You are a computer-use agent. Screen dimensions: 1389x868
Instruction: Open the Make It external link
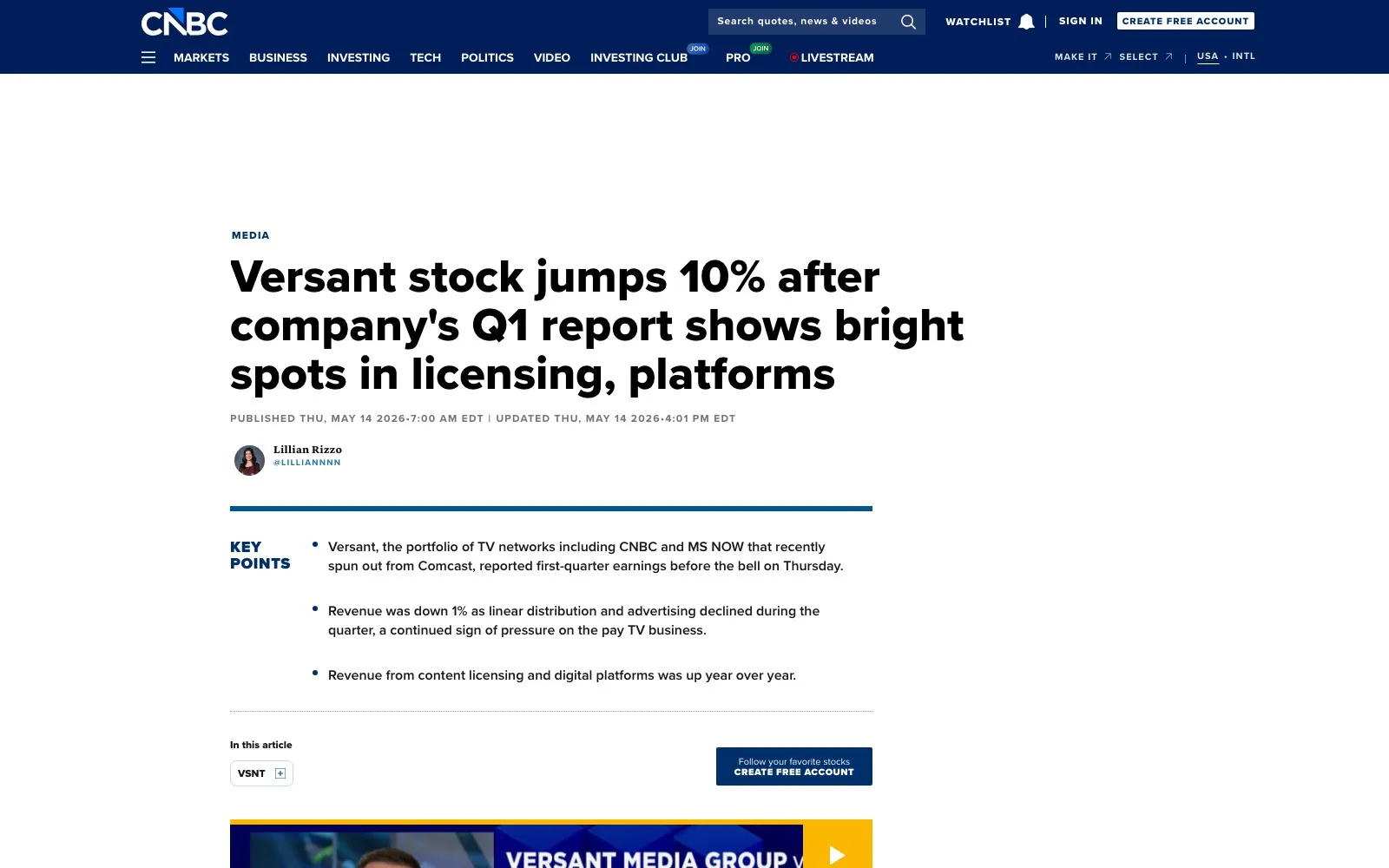click(x=1083, y=56)
